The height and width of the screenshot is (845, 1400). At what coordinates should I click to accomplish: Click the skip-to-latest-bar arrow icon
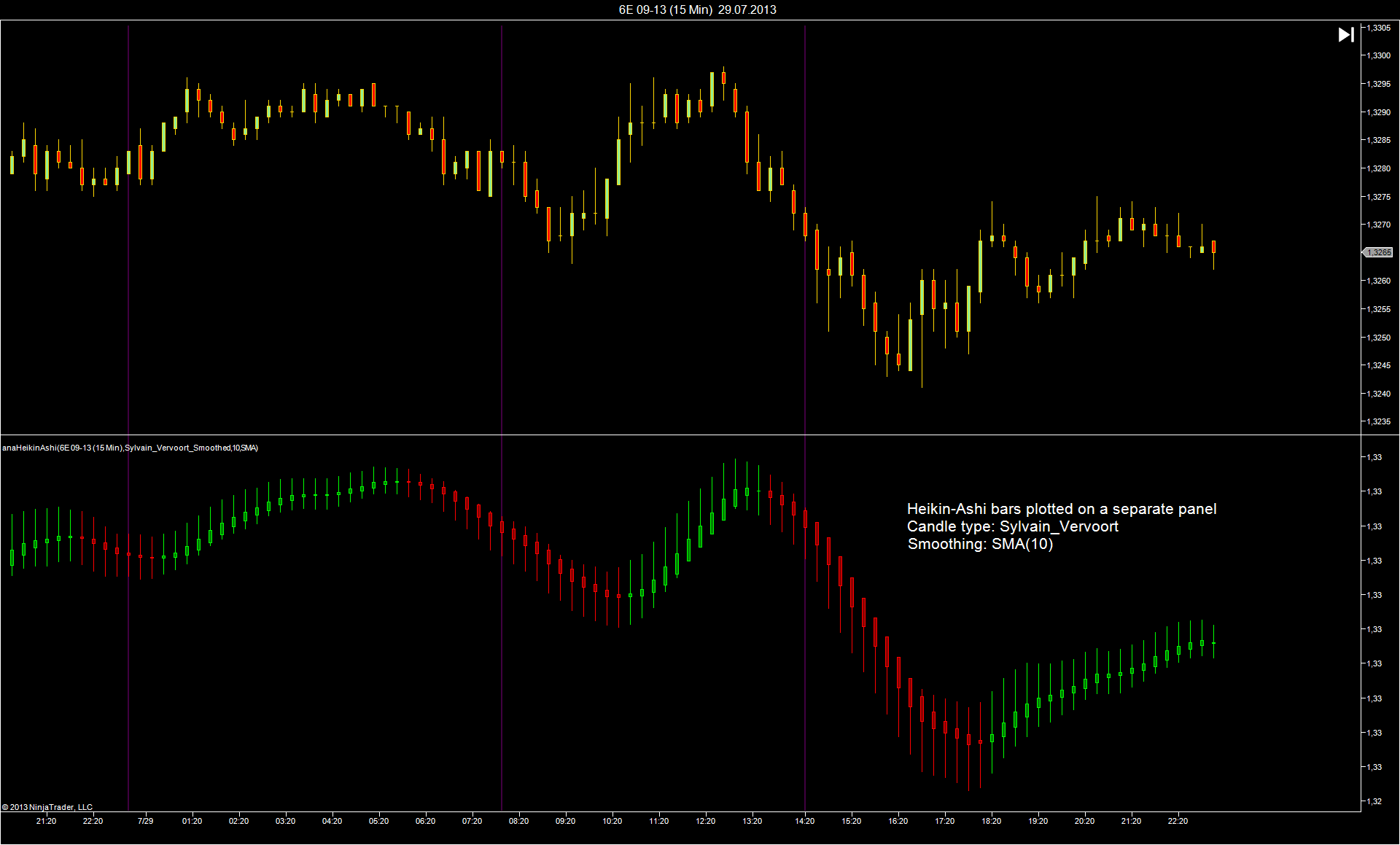click(x=1346, y=35)
